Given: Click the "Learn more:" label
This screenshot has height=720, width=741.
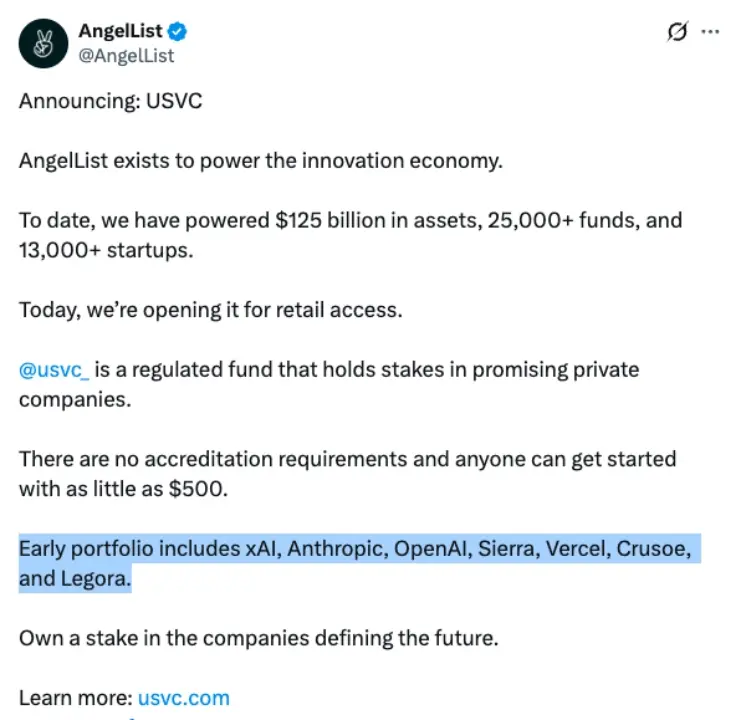Looking at the screenshot, I should pos(74,697).
